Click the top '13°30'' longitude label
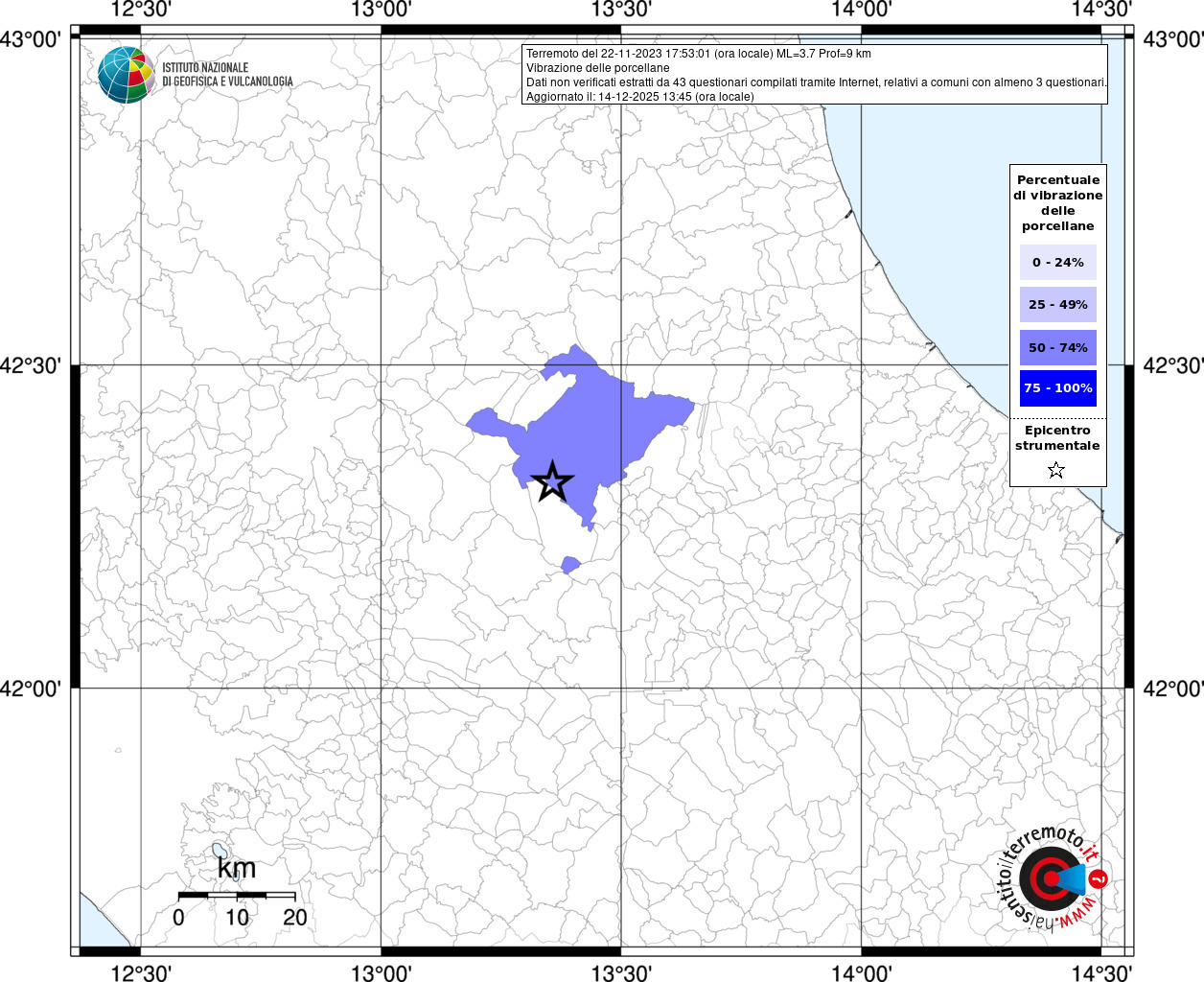Screen dimensions: 1204x982 621,10
